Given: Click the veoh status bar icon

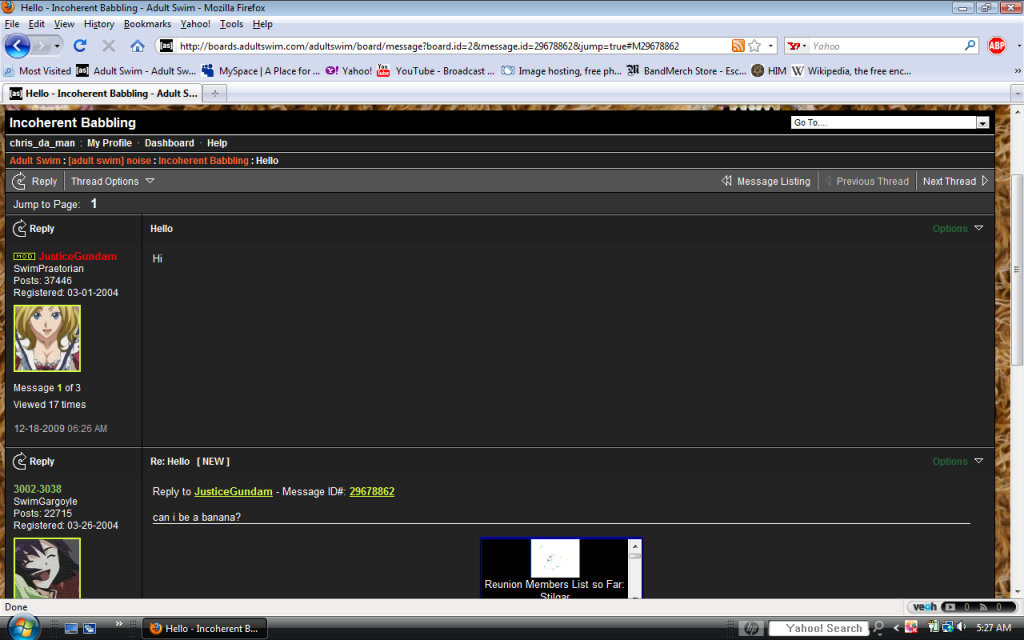Looking at the screenshot, I should pos(924,607).
